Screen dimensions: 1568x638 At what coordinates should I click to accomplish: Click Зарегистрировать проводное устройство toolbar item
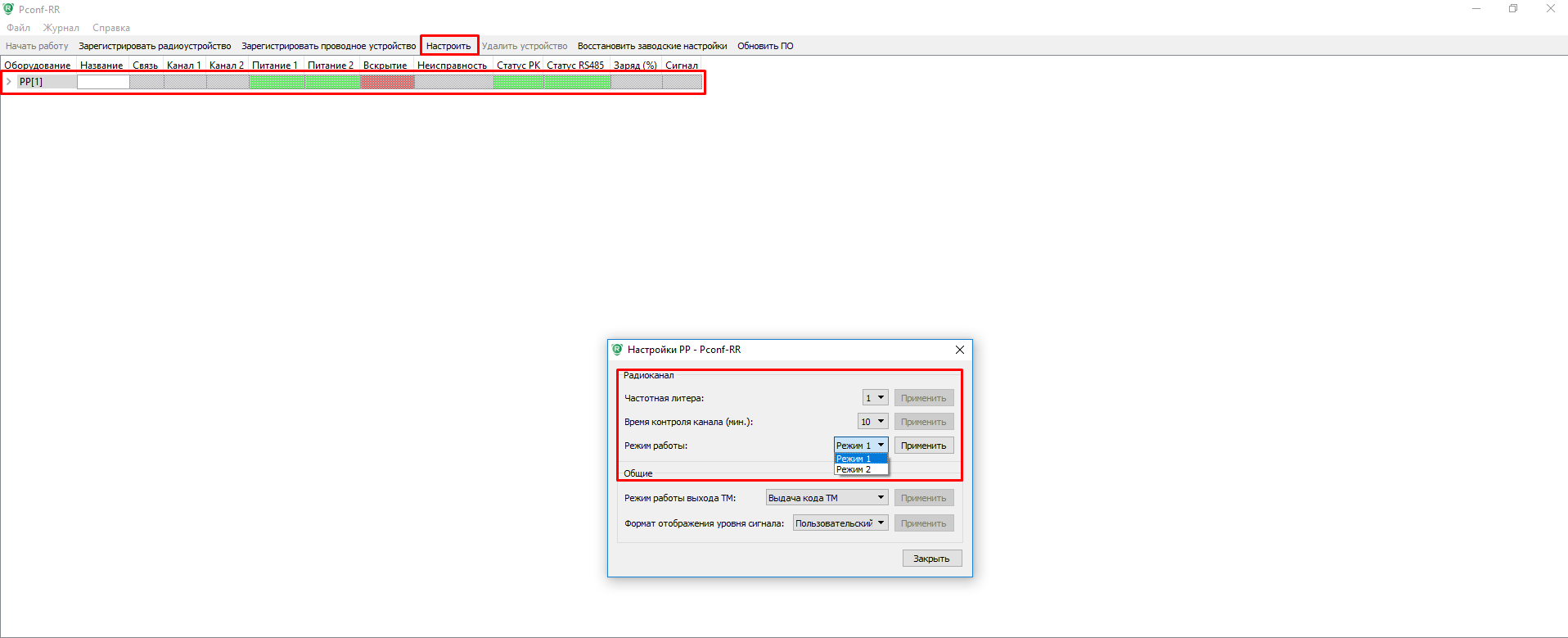pyautogui.click(x=328, y=46)
